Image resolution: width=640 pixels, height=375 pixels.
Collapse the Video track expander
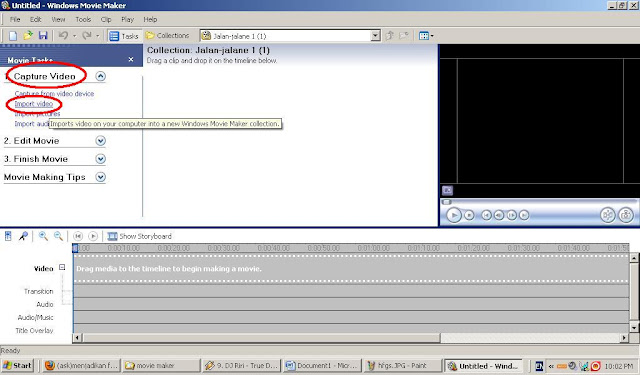[x=62, y=267]
